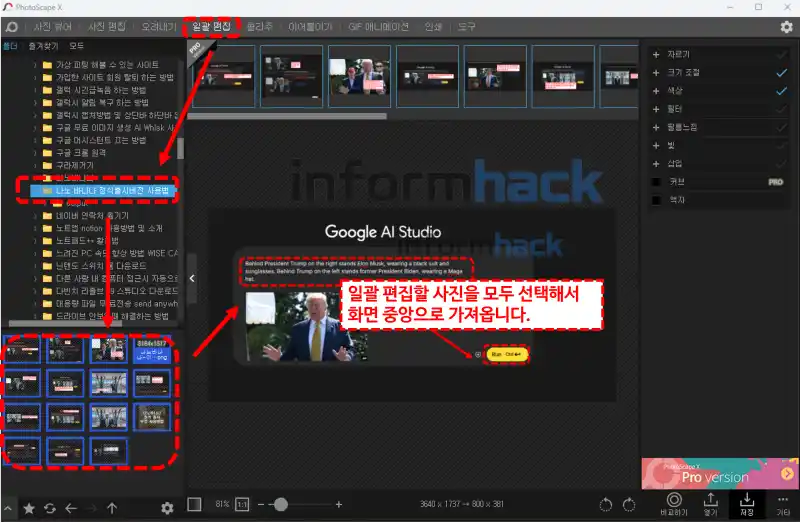800x522 pixels.
Task: Go up one folder with the up arrow icon
Action: [x=112, y=508]
